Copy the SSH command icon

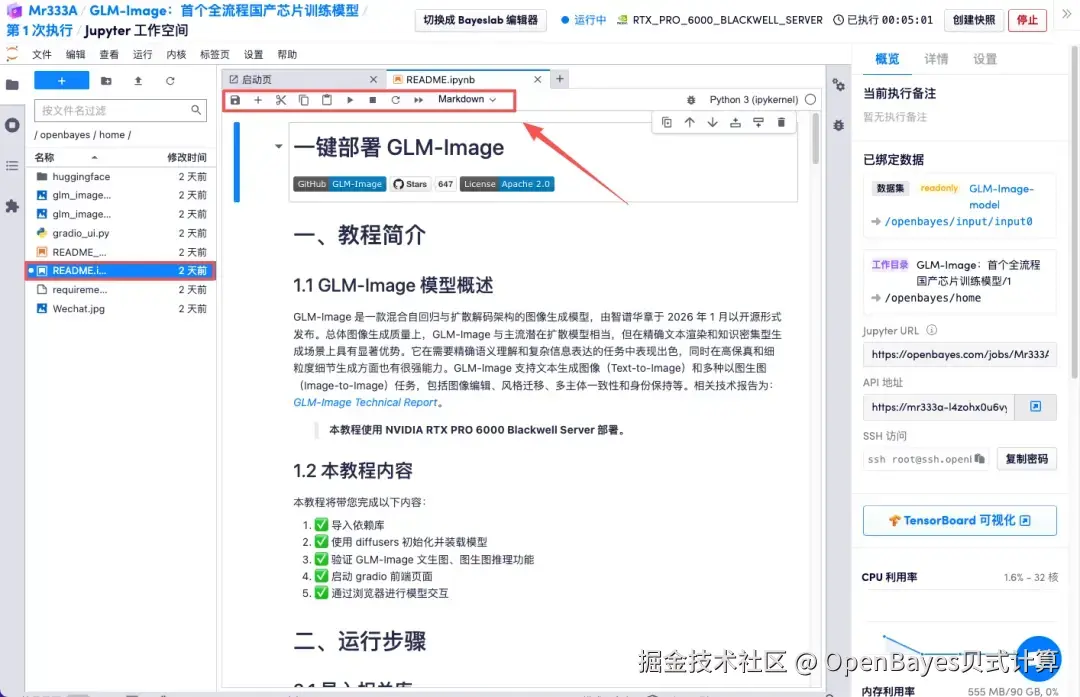pos(979,459)
